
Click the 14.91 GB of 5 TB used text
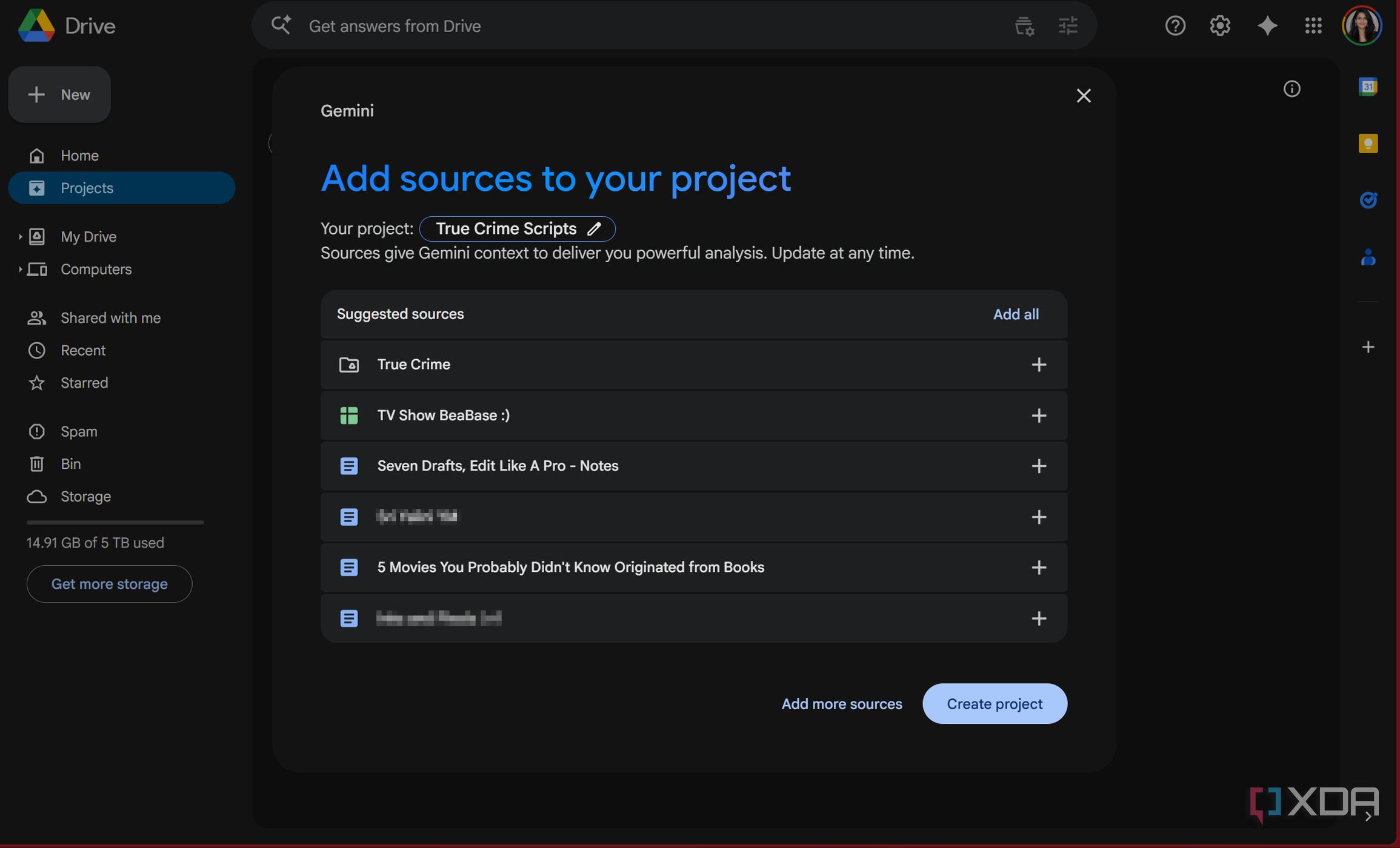[x=95, y=543]
